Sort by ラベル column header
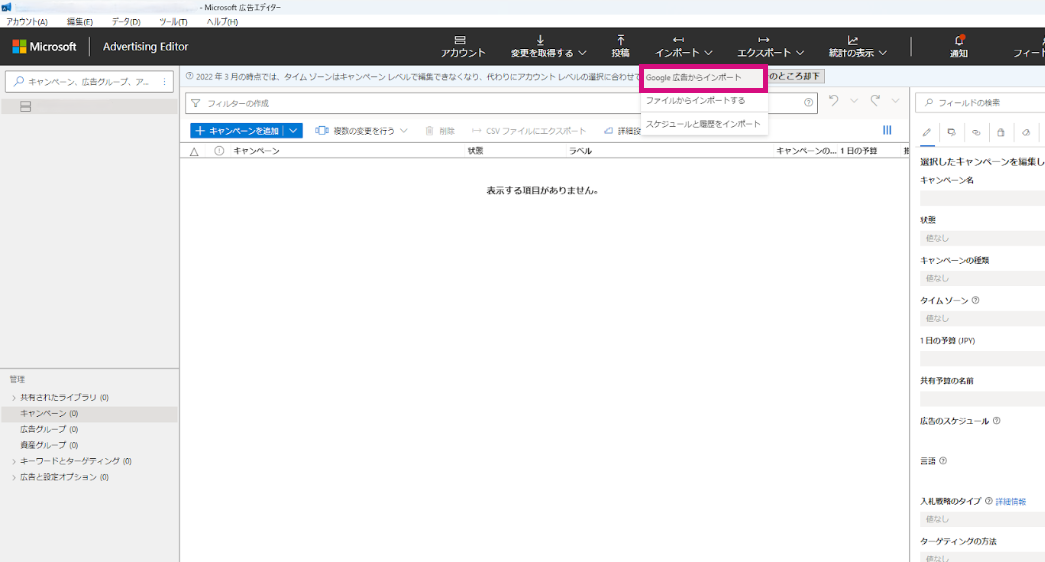The height and width of the screenshot is (562, 1045). tap(580, 151)
